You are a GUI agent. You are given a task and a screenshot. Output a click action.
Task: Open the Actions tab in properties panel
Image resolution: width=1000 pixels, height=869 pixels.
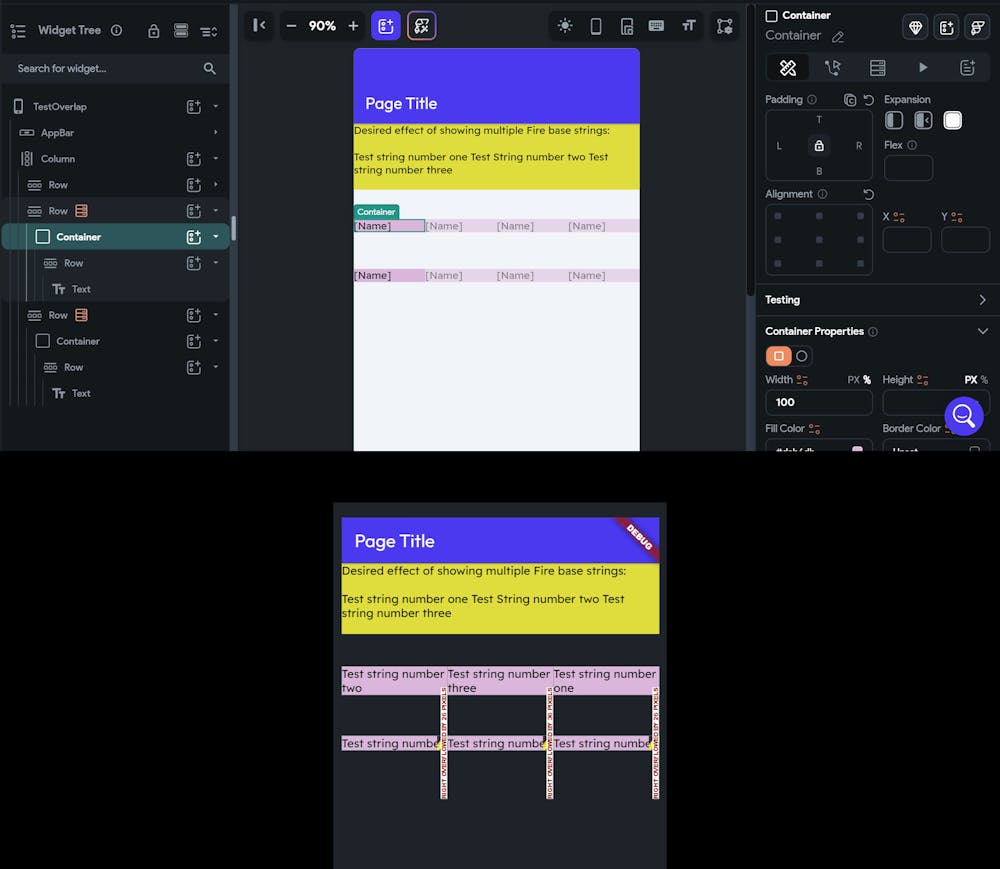(832, 68)
